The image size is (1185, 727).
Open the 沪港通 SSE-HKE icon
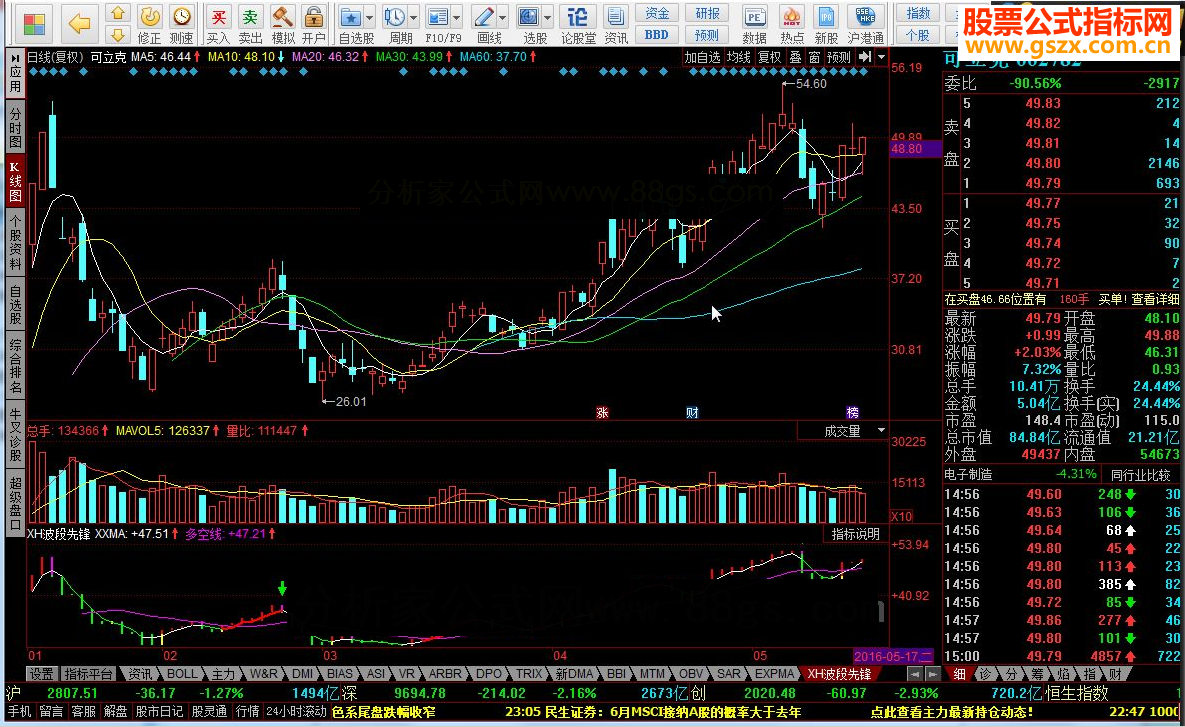[865, 24]
